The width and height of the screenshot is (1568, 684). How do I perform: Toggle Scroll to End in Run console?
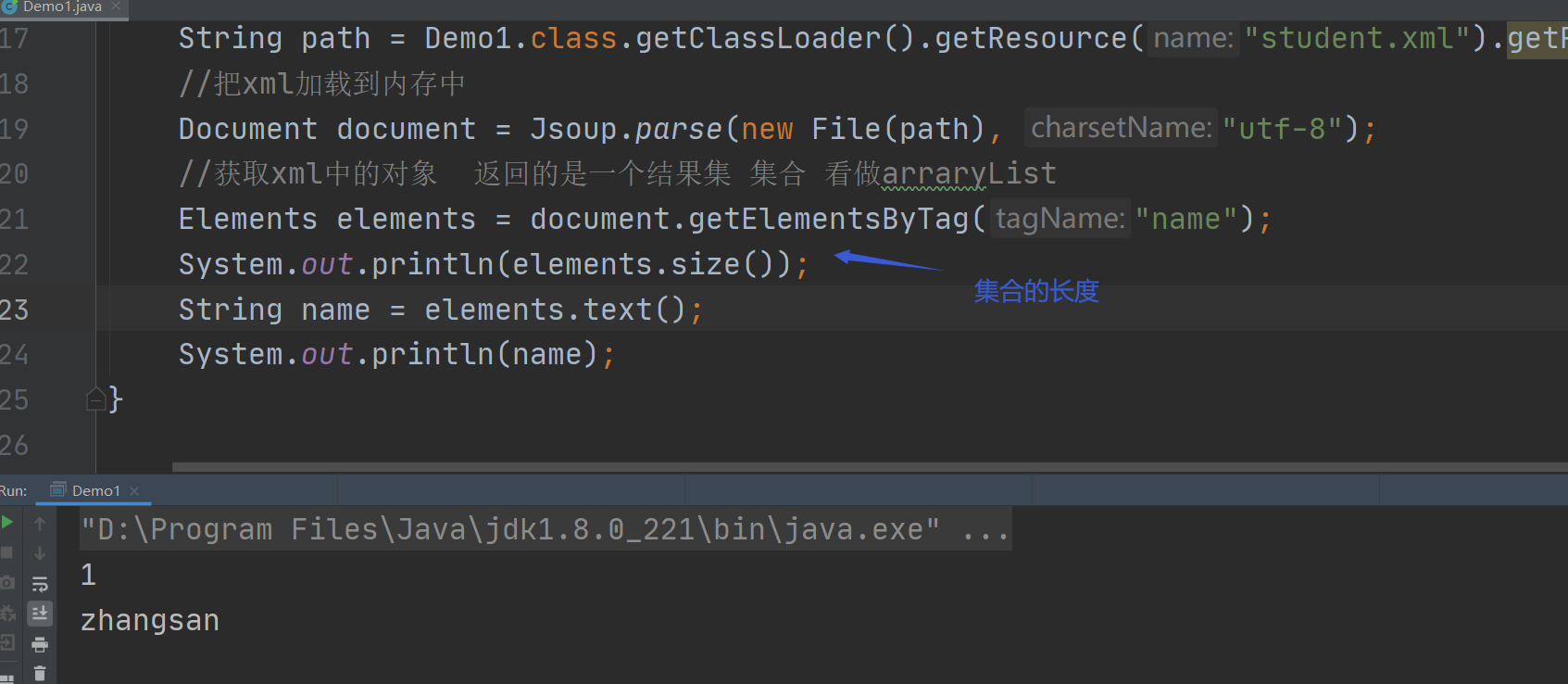(x=40, y=614)
